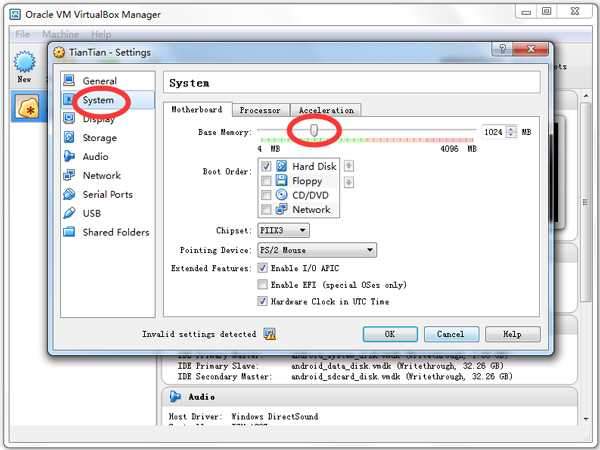Click the invalid settings warning icon
Viewport: 600px width, 450px height.
(x=269, y=334)
